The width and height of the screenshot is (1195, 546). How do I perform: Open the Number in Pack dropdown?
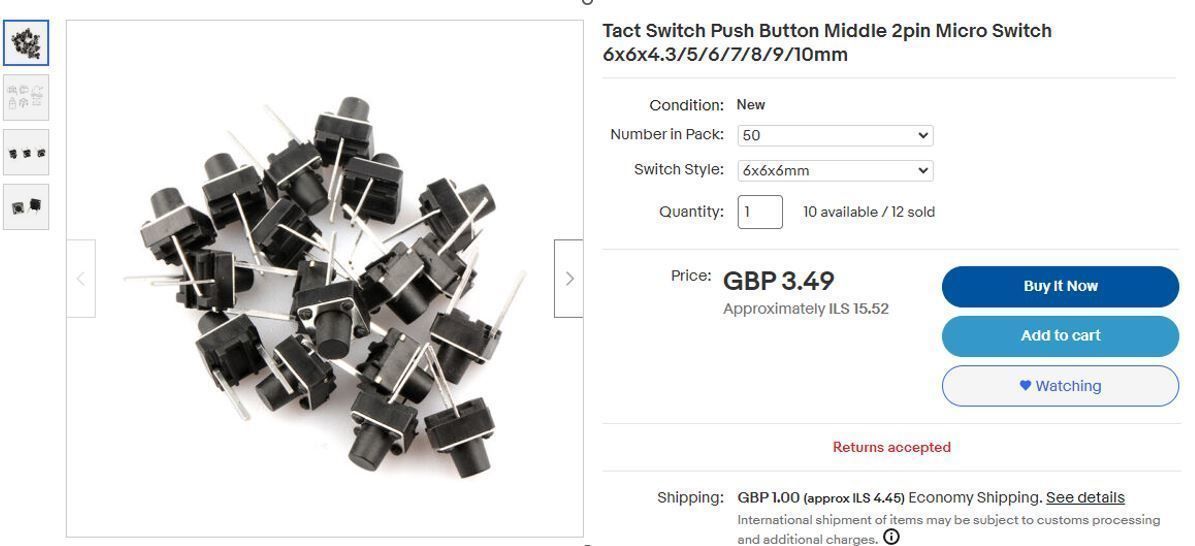click(x=835, y=135)
